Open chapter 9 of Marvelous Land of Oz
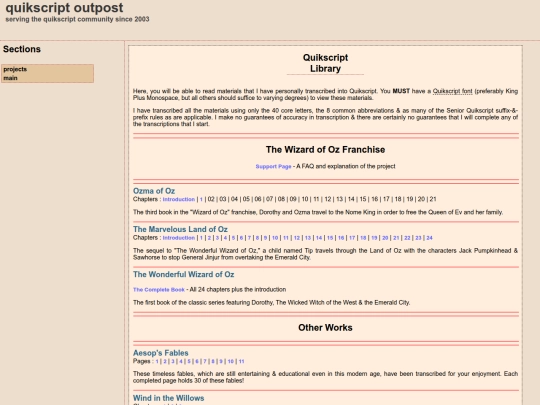 (265, 238)
